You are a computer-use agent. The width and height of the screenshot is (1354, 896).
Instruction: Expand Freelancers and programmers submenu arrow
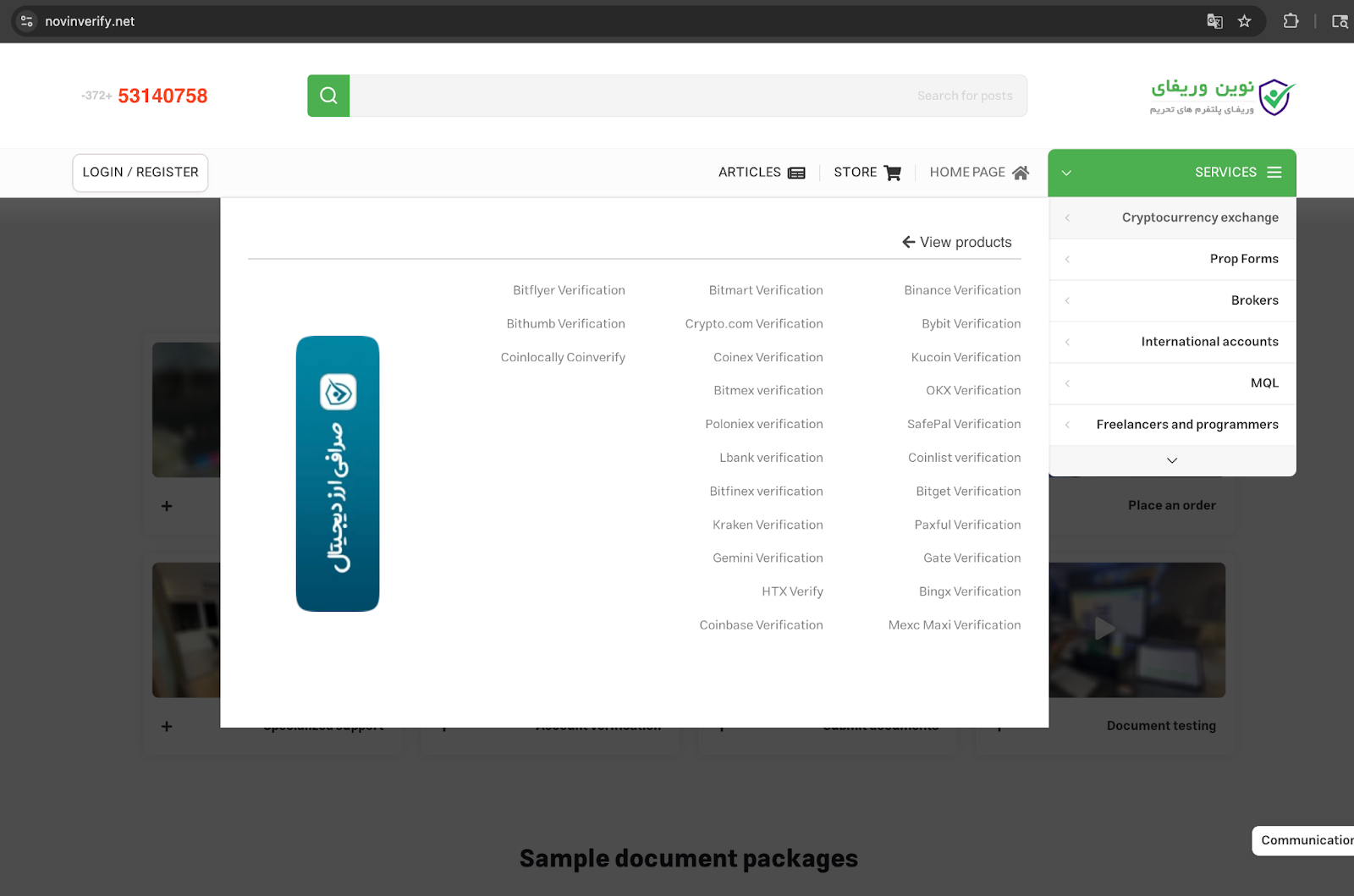coord(1068,426)
